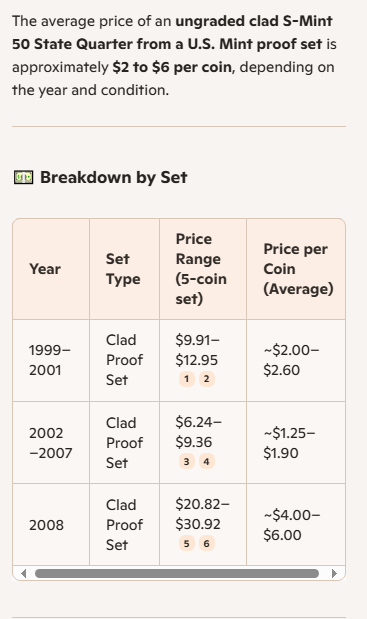Click the horizontal scrollbar thumb under table

click(x=177, y=573)
